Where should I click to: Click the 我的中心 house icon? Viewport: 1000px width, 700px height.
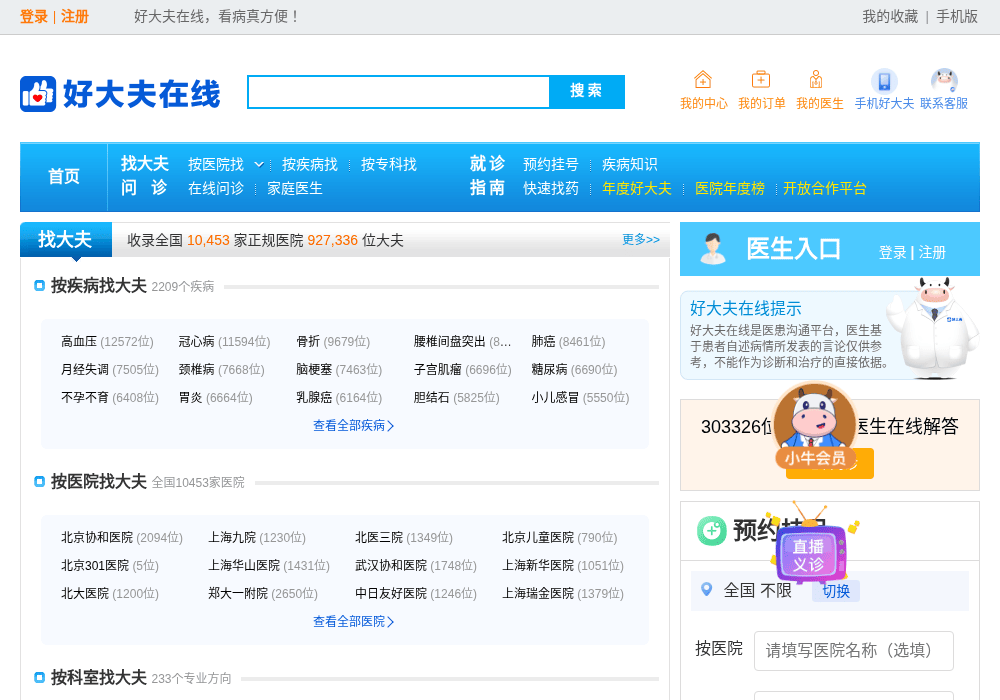click(x=703, y=80)
